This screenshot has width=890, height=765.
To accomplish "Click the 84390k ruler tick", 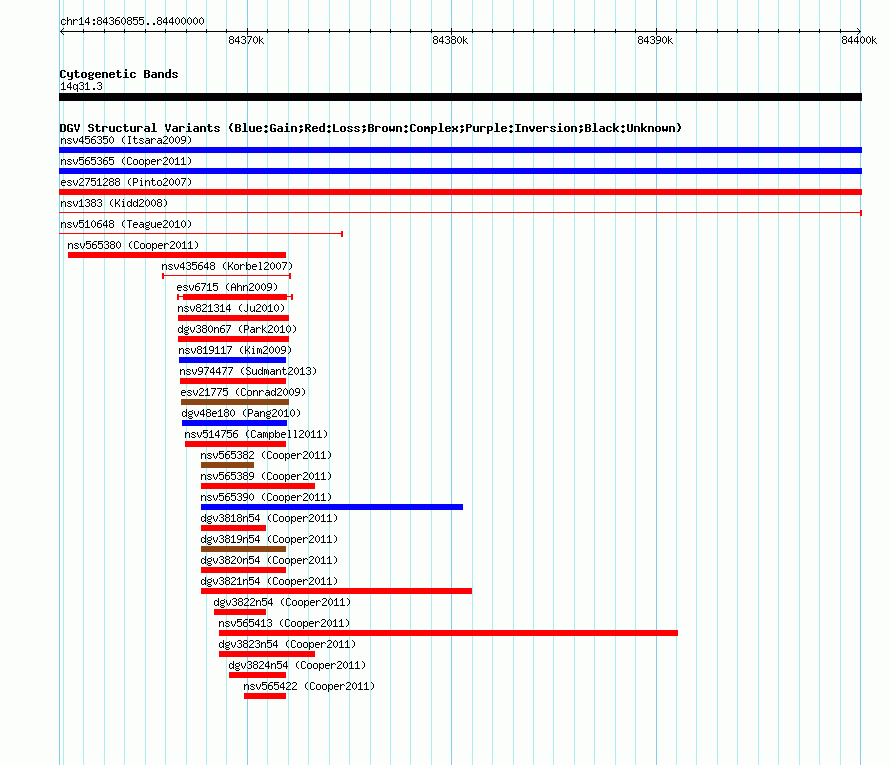I will pos(655,40).
